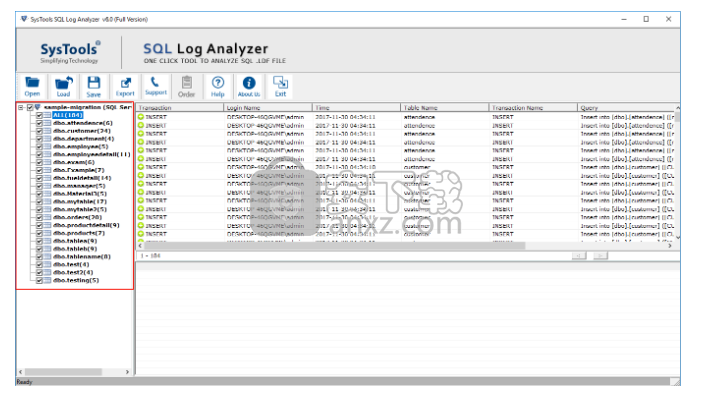
Task: Toggle the dbo.customer(24) checkbox
Action: tap(39, 131)
